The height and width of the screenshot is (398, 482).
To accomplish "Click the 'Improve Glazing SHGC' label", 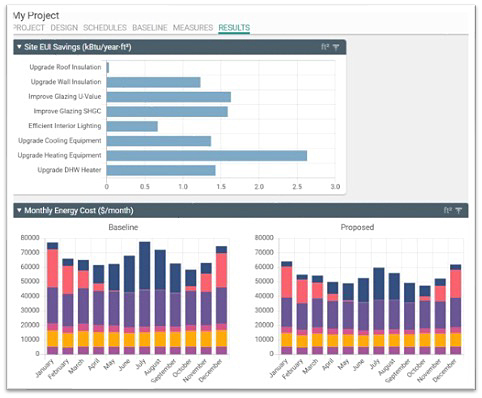I will 67,111.
